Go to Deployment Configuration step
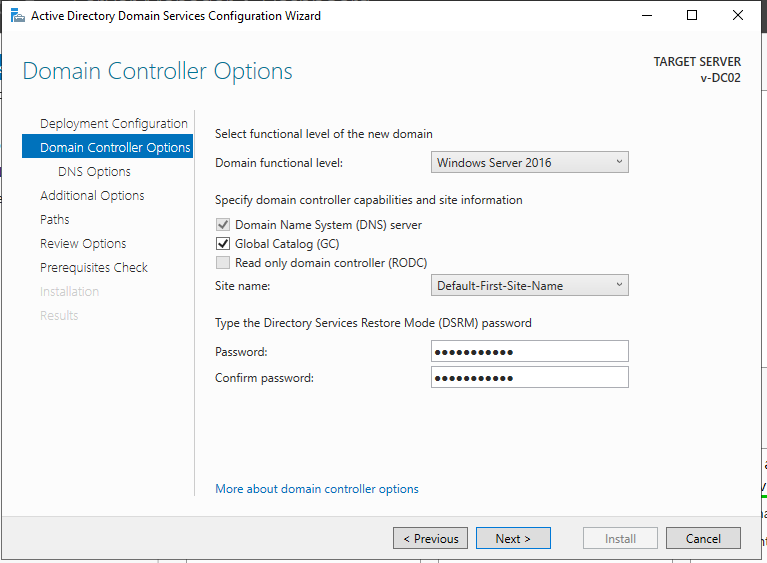The width and height of the screenshot is (767, 563). click(113, 123)
